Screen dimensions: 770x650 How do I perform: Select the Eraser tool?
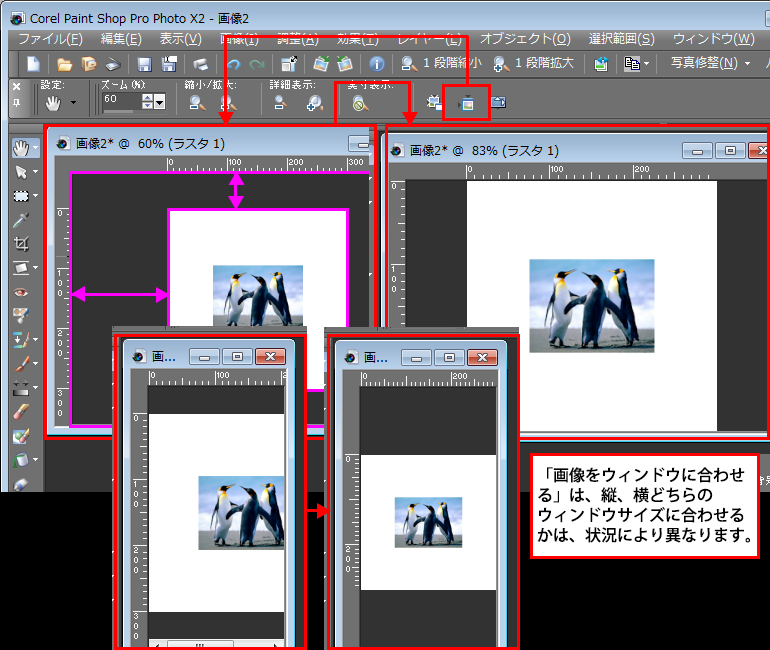[x=21, y=411]
